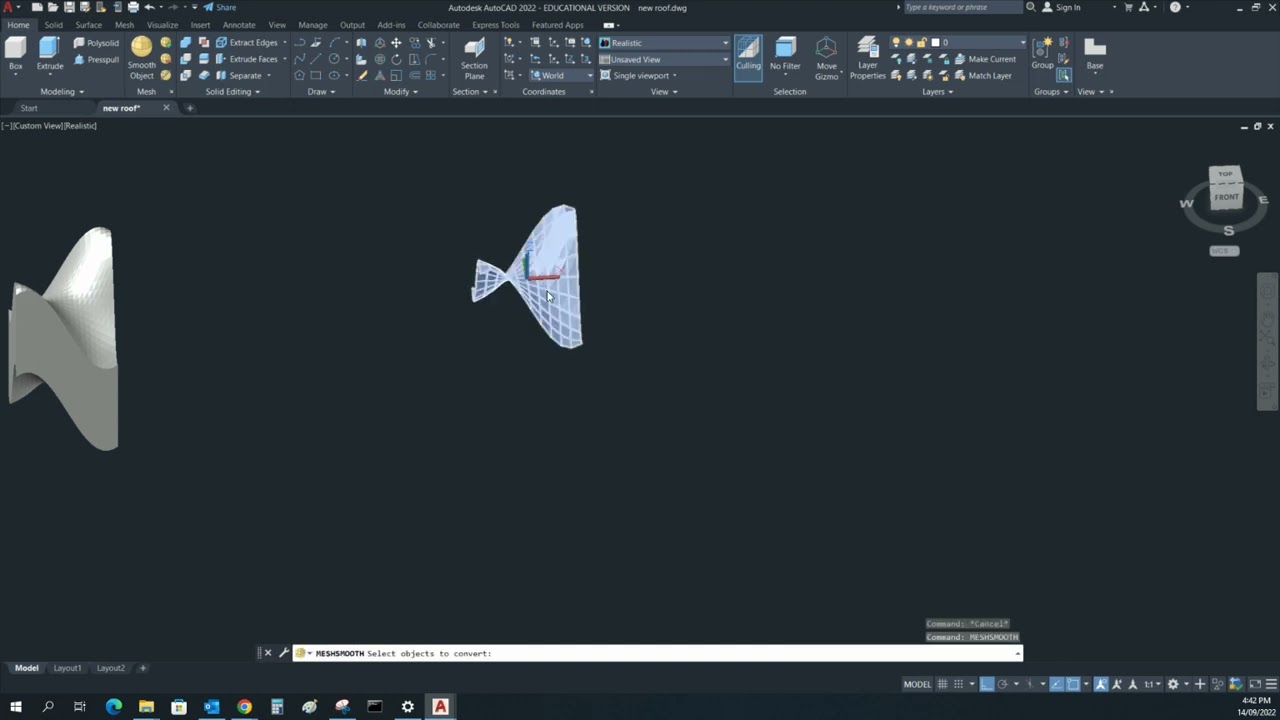Click the S compass direction on ViewCube
This screenshot has height=720, width=1280.
[x=1228, y=230]
